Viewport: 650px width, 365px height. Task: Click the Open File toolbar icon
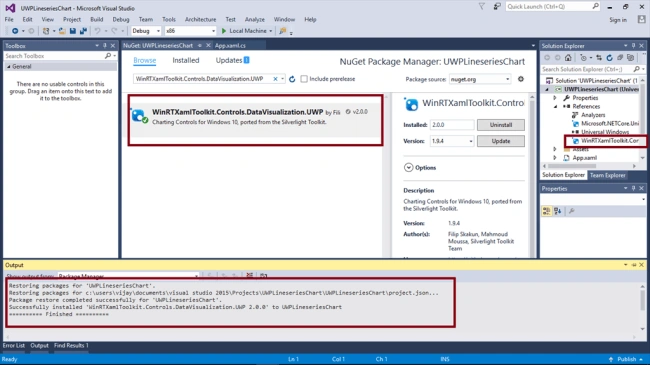pyautogui.click(x=62, y=31)
